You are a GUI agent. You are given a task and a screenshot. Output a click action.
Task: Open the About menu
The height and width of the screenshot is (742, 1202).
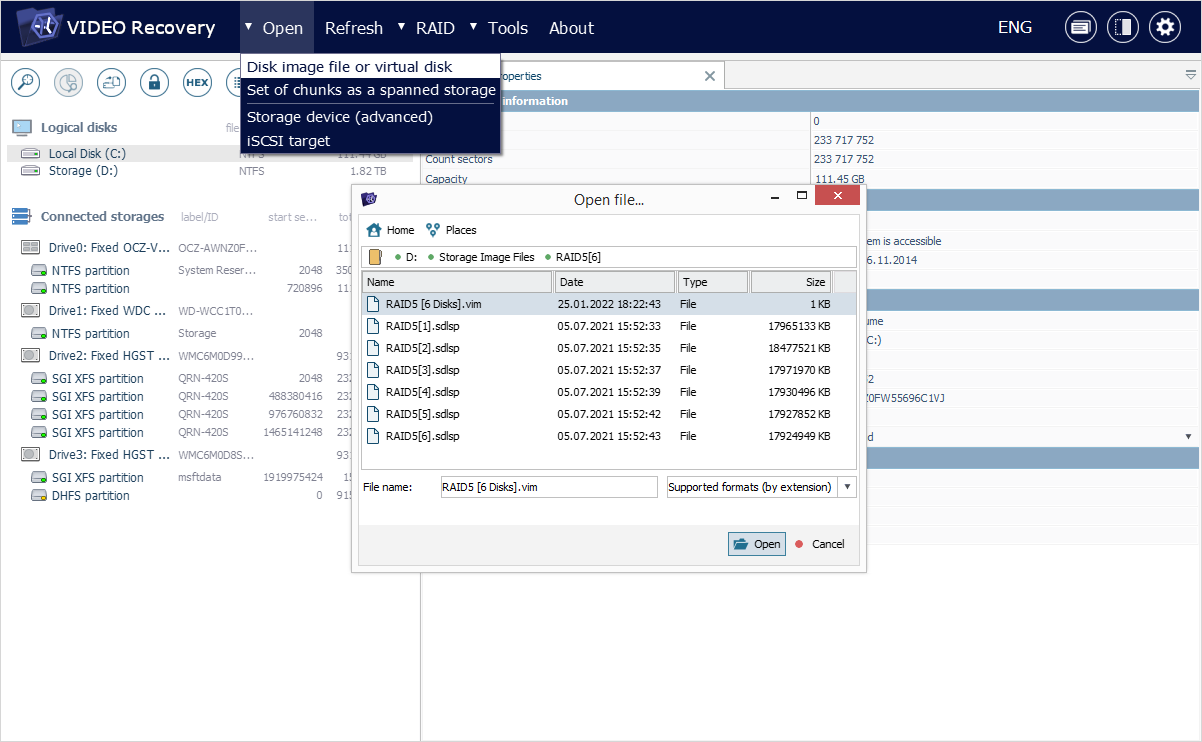[572, 28]
